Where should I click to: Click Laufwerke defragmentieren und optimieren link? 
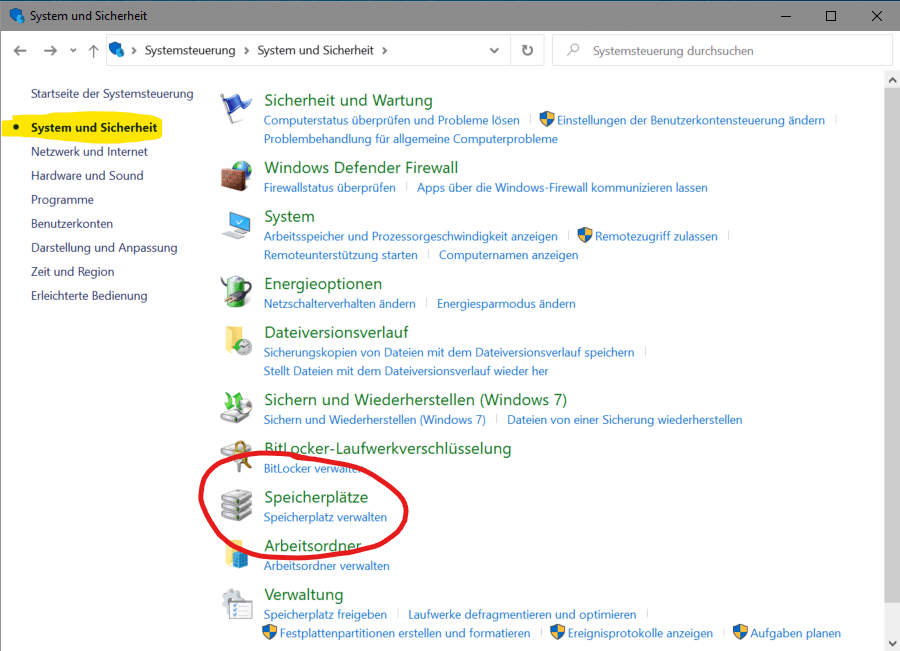(522, 615)
